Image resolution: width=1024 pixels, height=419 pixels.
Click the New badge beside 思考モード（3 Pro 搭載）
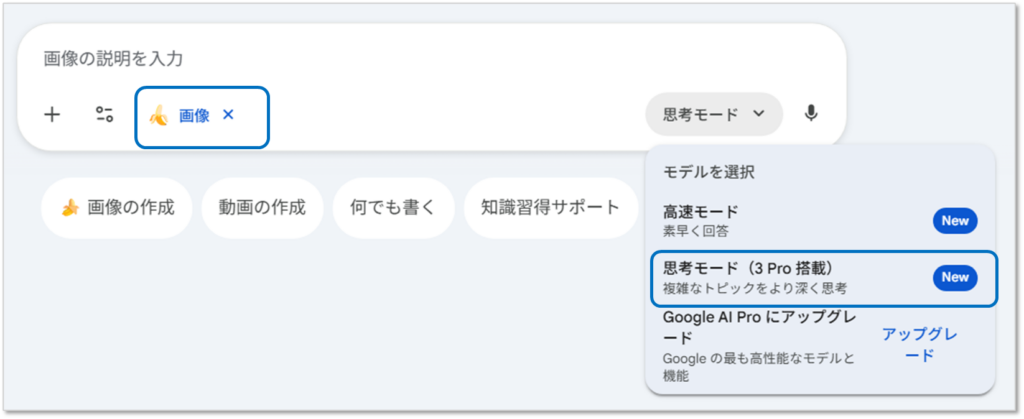(954, 277)
